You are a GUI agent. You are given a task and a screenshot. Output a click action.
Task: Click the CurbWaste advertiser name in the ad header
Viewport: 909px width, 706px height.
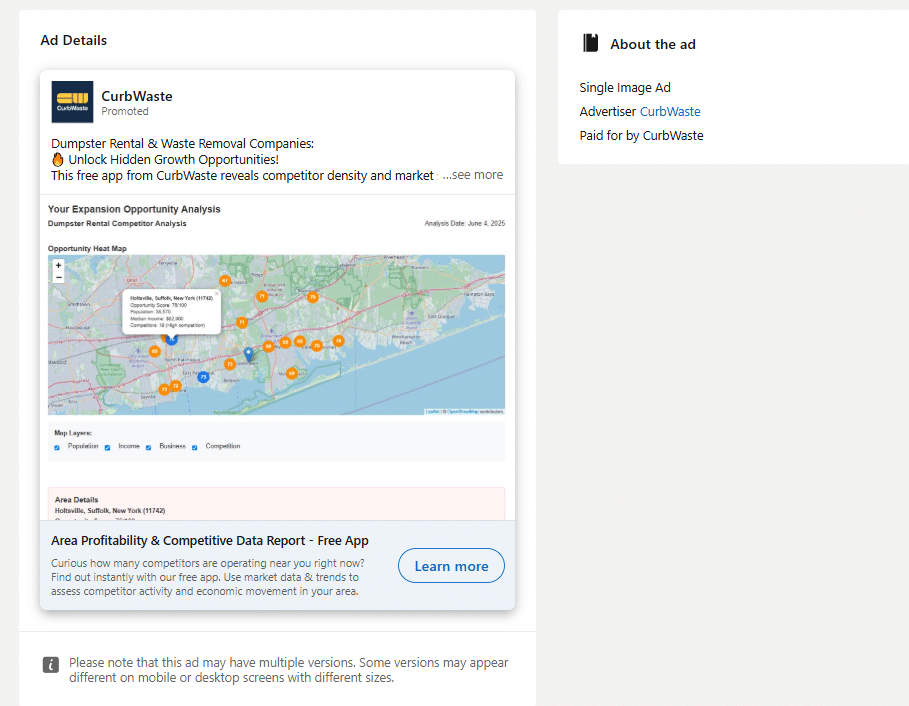point(137,96)
